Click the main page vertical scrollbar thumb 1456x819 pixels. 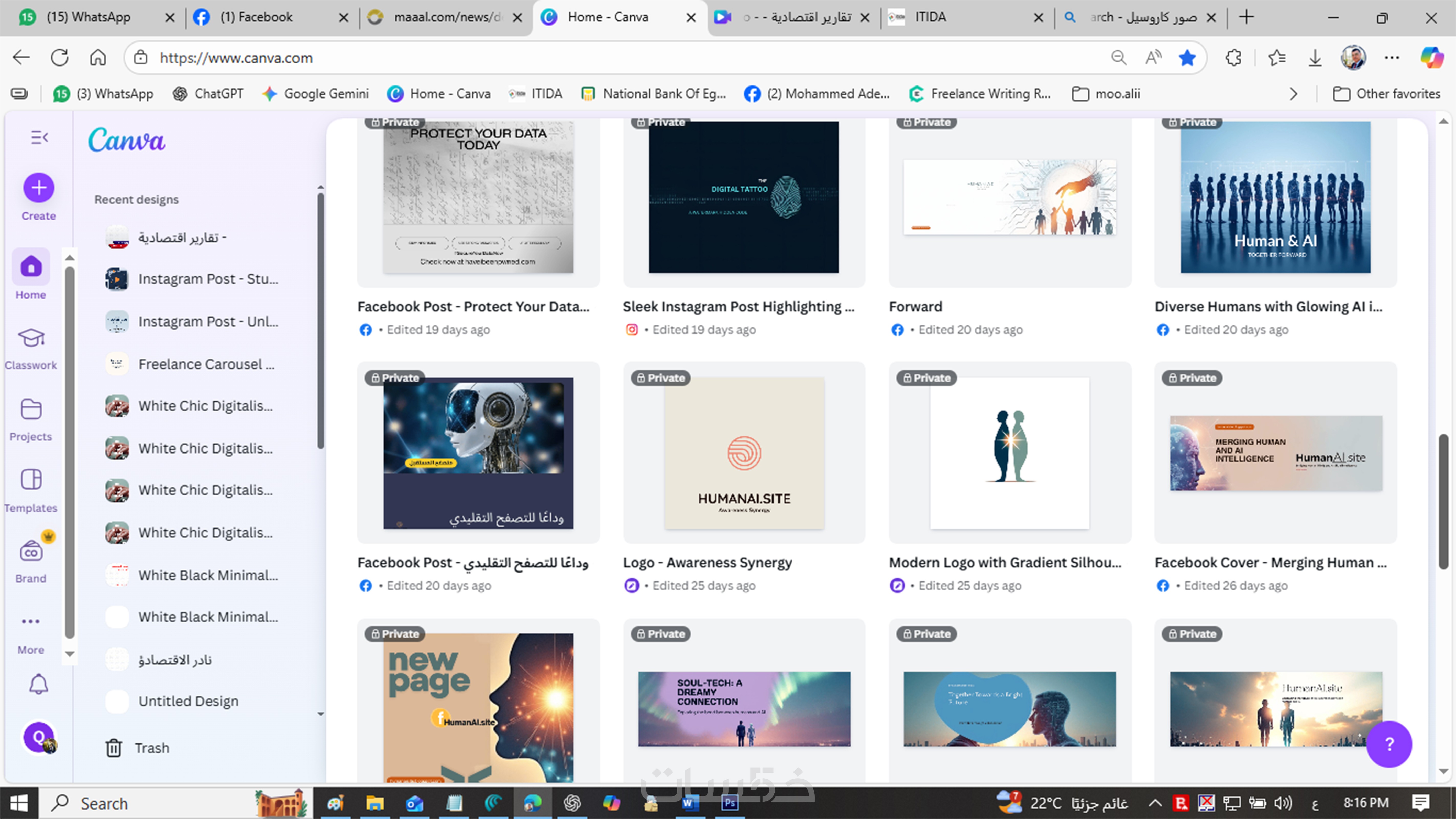point(1443,501)
